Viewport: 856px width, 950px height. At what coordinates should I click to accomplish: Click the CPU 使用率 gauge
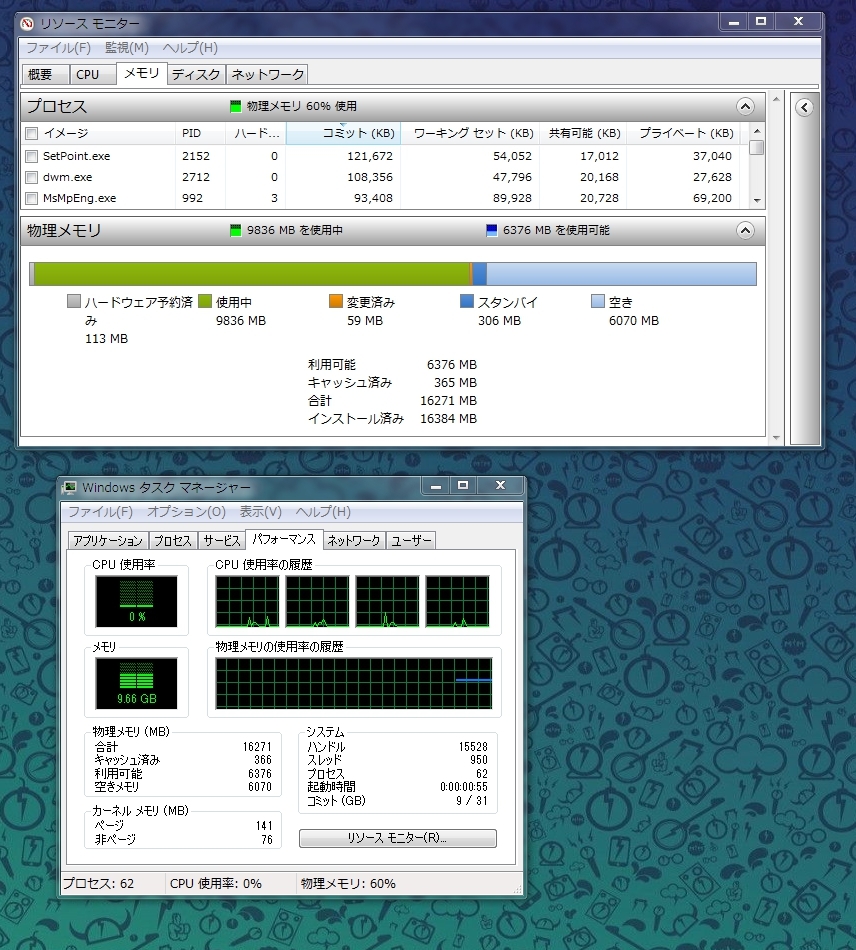point(136,601)
